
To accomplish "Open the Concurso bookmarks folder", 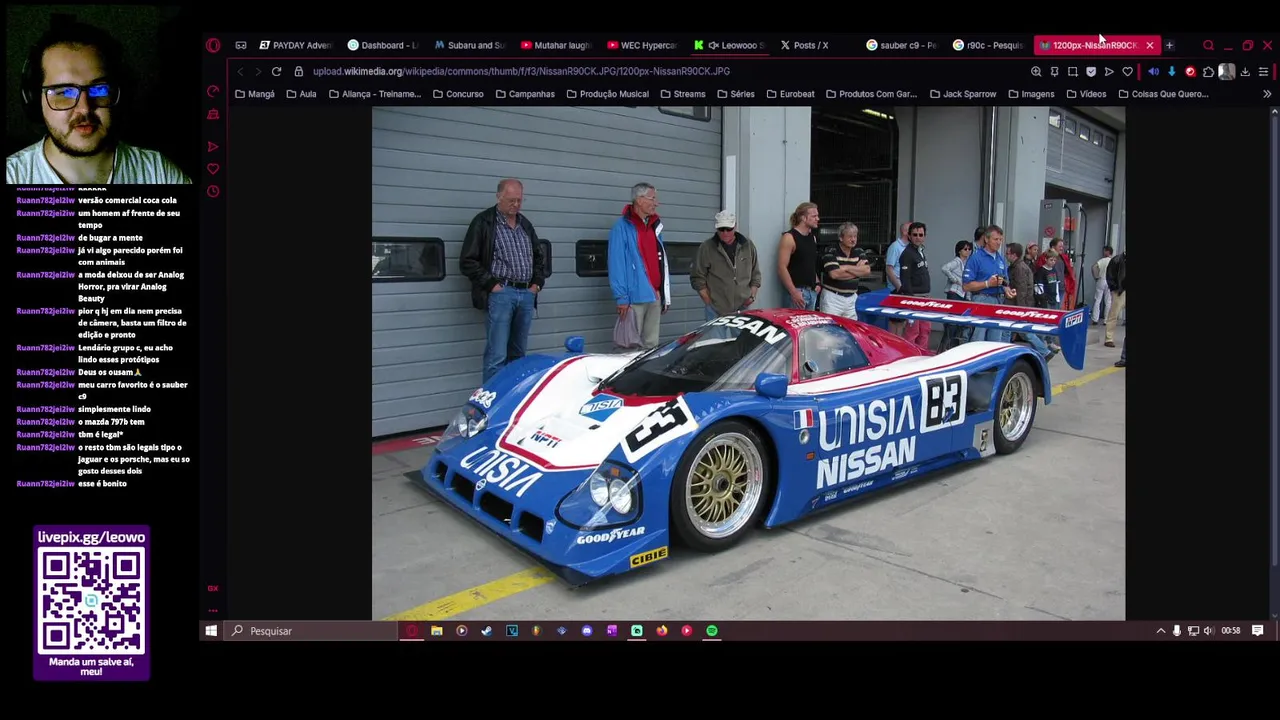I will click(x=458, y=94).
